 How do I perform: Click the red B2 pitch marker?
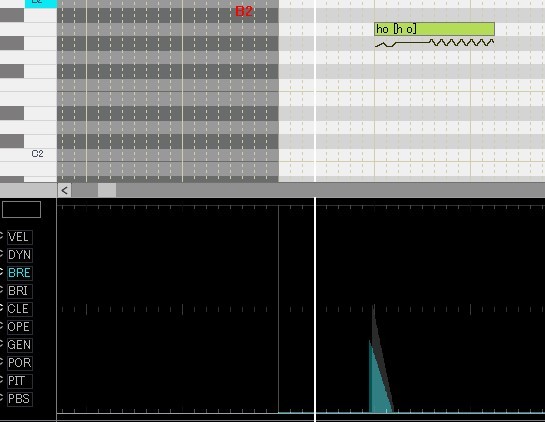pos(244,11)
